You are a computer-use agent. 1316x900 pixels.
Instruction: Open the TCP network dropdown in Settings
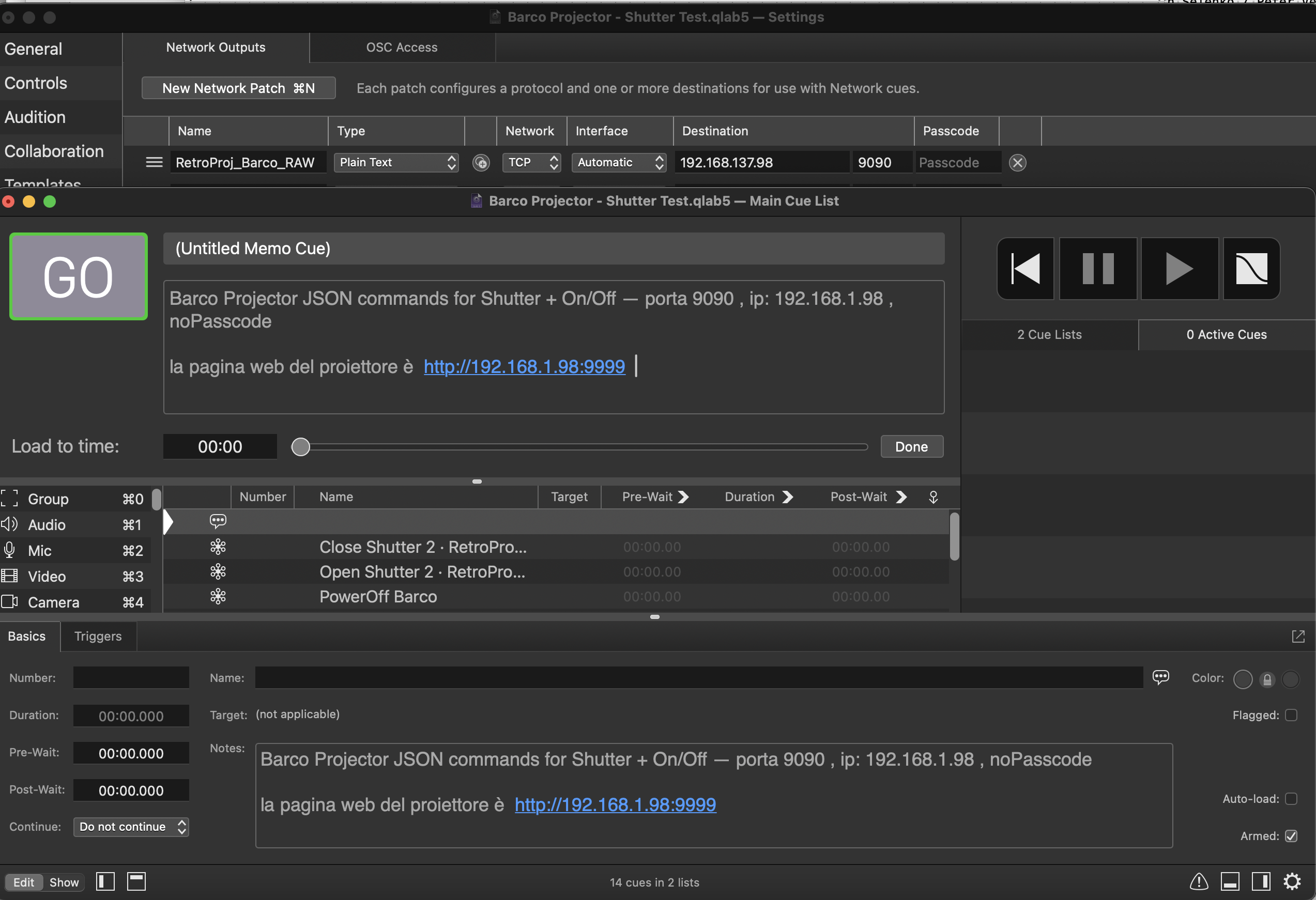pos(532,162)
